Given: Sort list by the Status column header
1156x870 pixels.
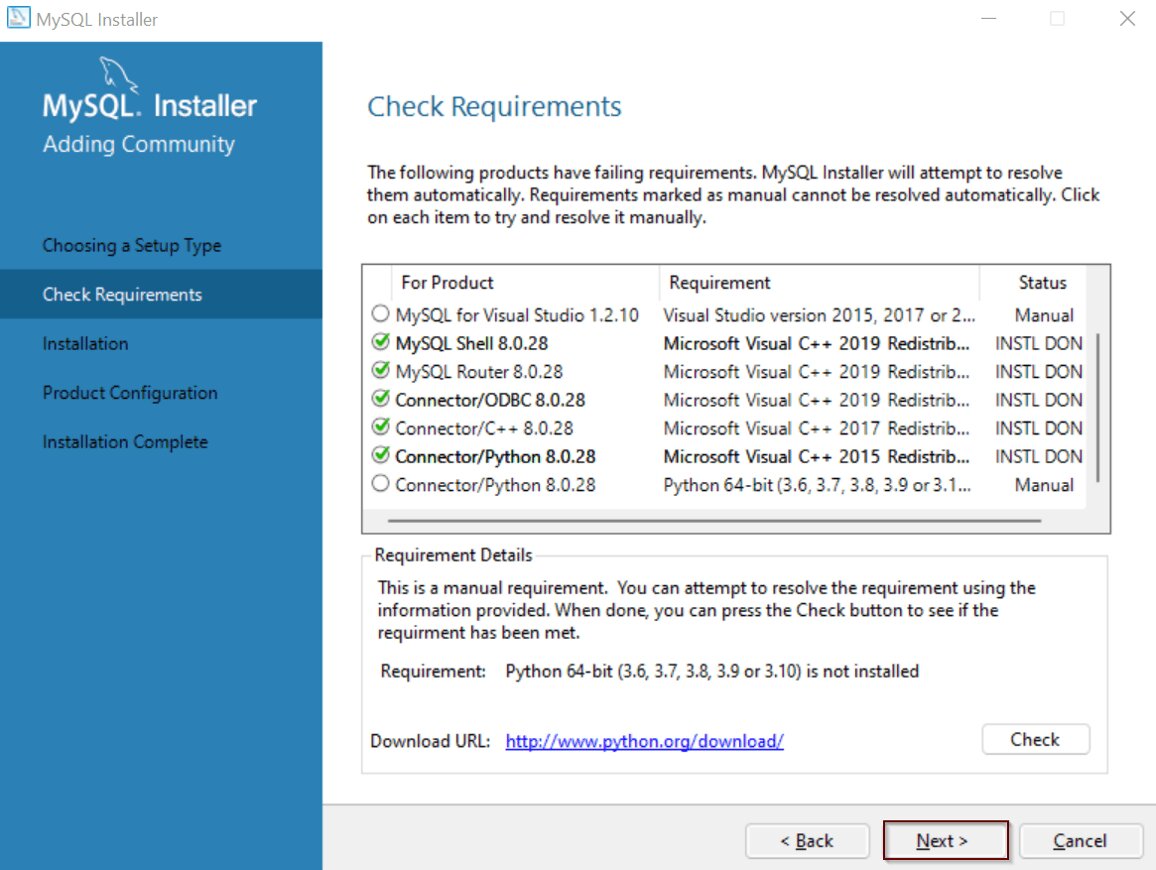Looking at the screenshot, I should point(1042,283).
